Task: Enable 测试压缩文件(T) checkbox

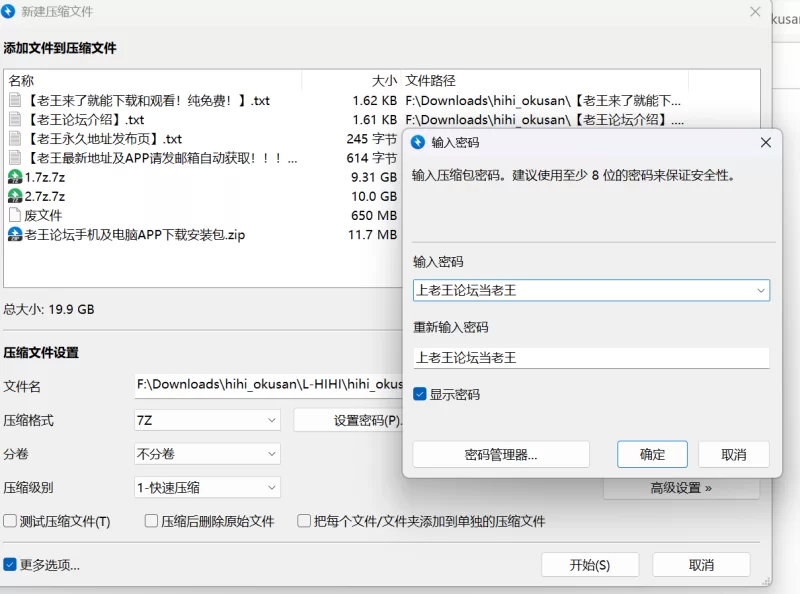Action: (10, 521)
